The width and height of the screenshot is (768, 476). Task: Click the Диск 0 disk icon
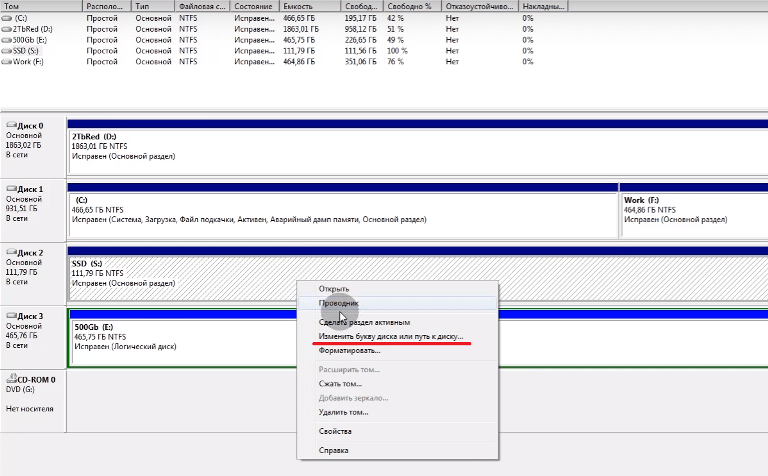pyautogui.click(x=11, y=126)
